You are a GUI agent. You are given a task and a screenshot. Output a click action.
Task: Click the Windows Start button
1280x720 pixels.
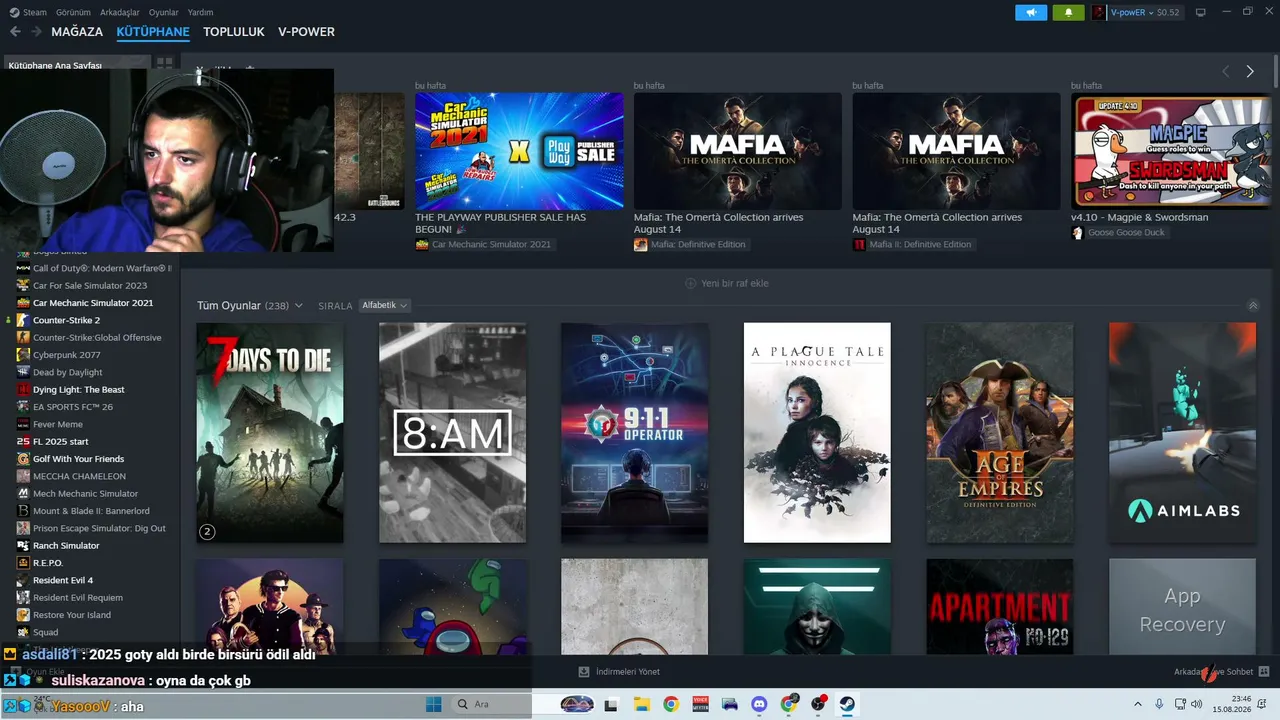pyautogui.click(x=434, y=704)
